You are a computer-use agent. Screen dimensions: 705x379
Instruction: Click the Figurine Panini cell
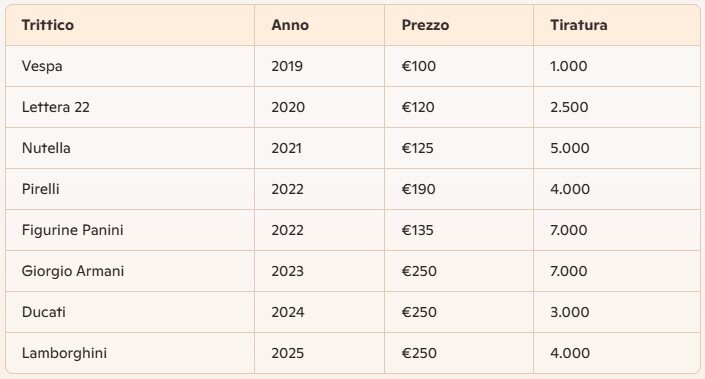point(130,230)
